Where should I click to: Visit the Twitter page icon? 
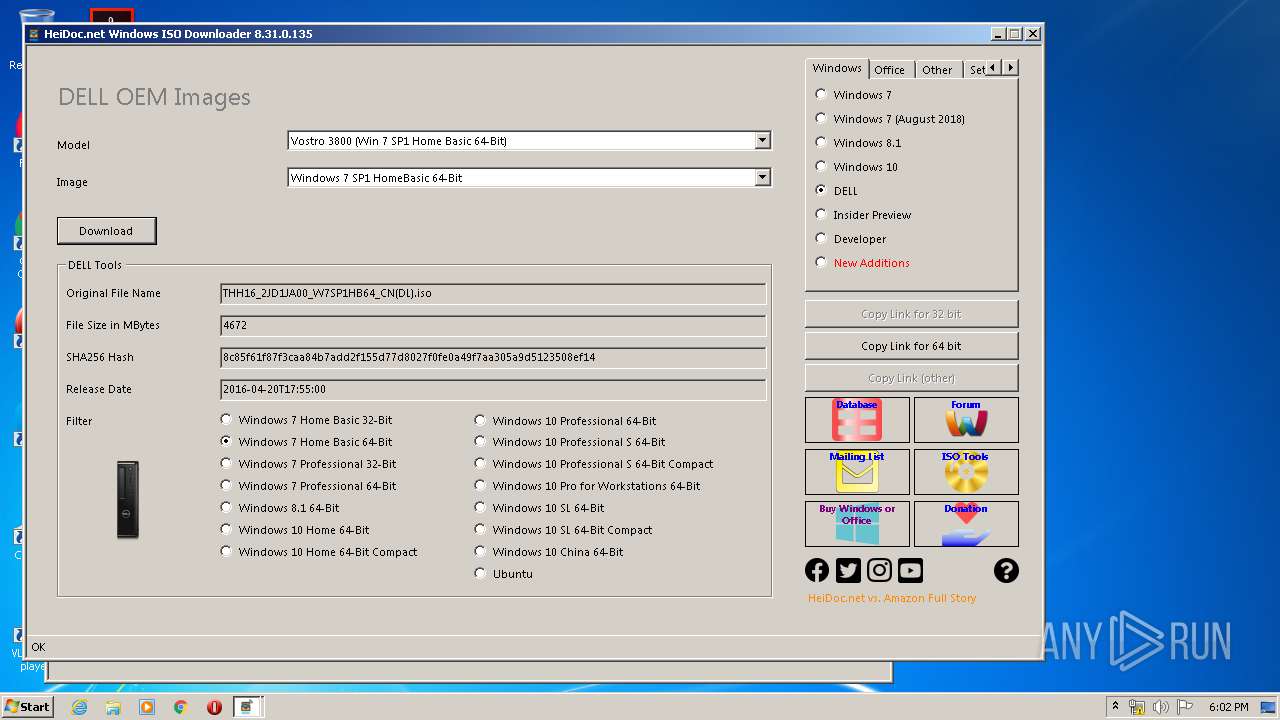tap(848, 570)
